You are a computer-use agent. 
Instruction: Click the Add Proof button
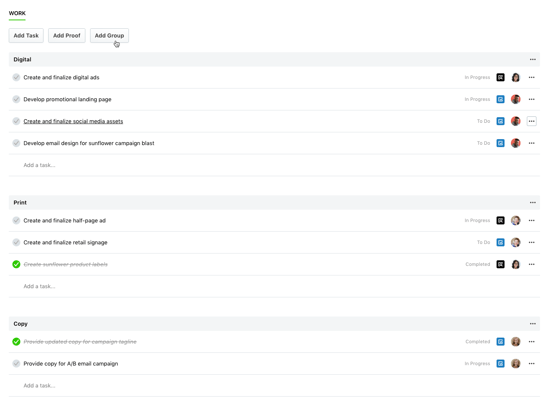(67, 35)
